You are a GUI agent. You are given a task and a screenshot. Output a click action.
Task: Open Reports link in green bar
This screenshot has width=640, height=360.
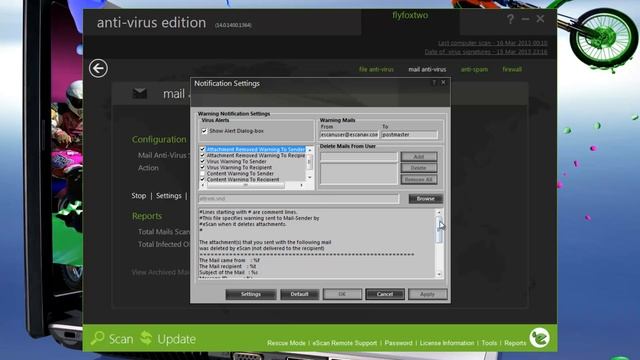point(515,343)
